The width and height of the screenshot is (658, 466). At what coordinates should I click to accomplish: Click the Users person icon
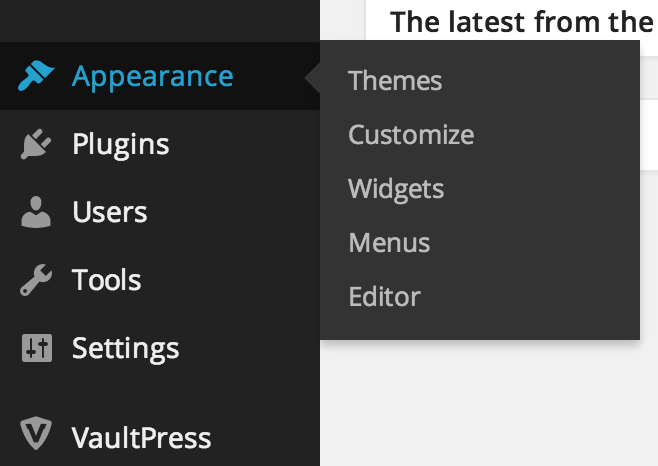click(36, 212)
